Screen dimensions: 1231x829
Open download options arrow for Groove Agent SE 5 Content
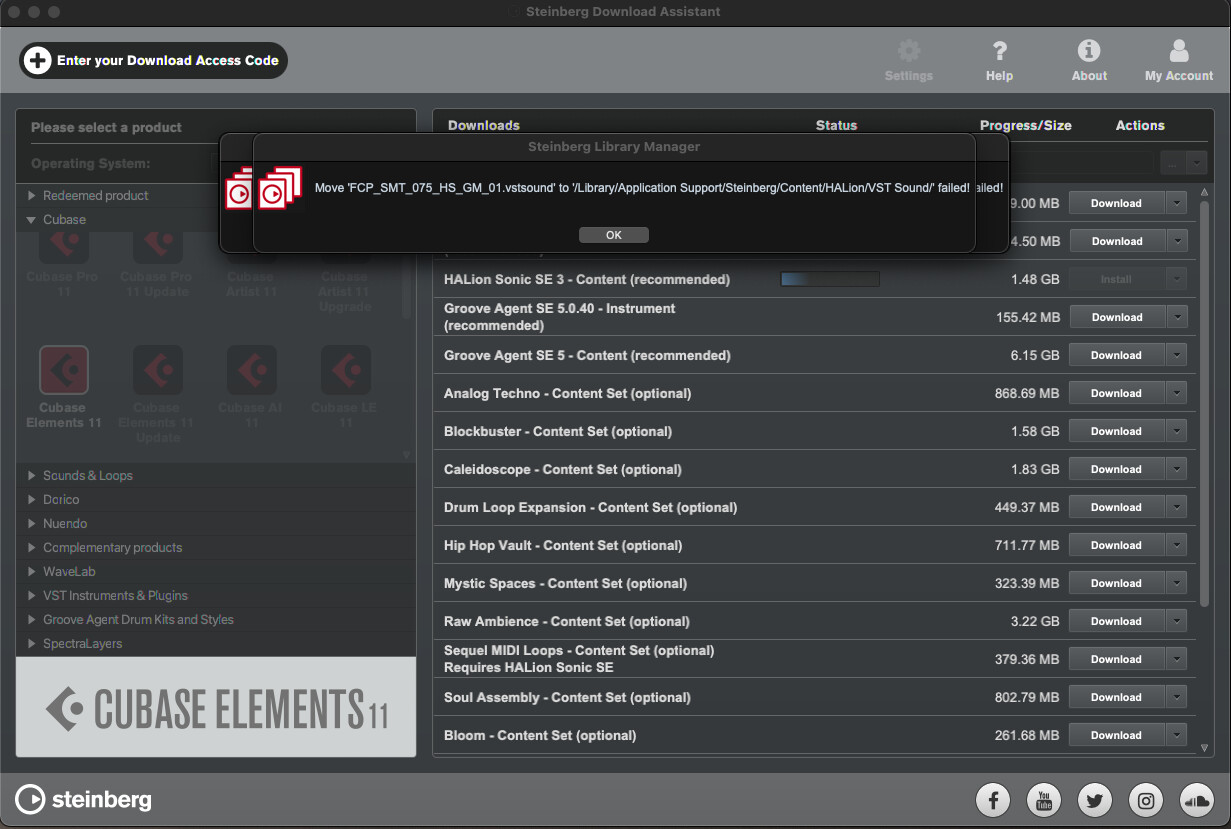click(1177, 355)
